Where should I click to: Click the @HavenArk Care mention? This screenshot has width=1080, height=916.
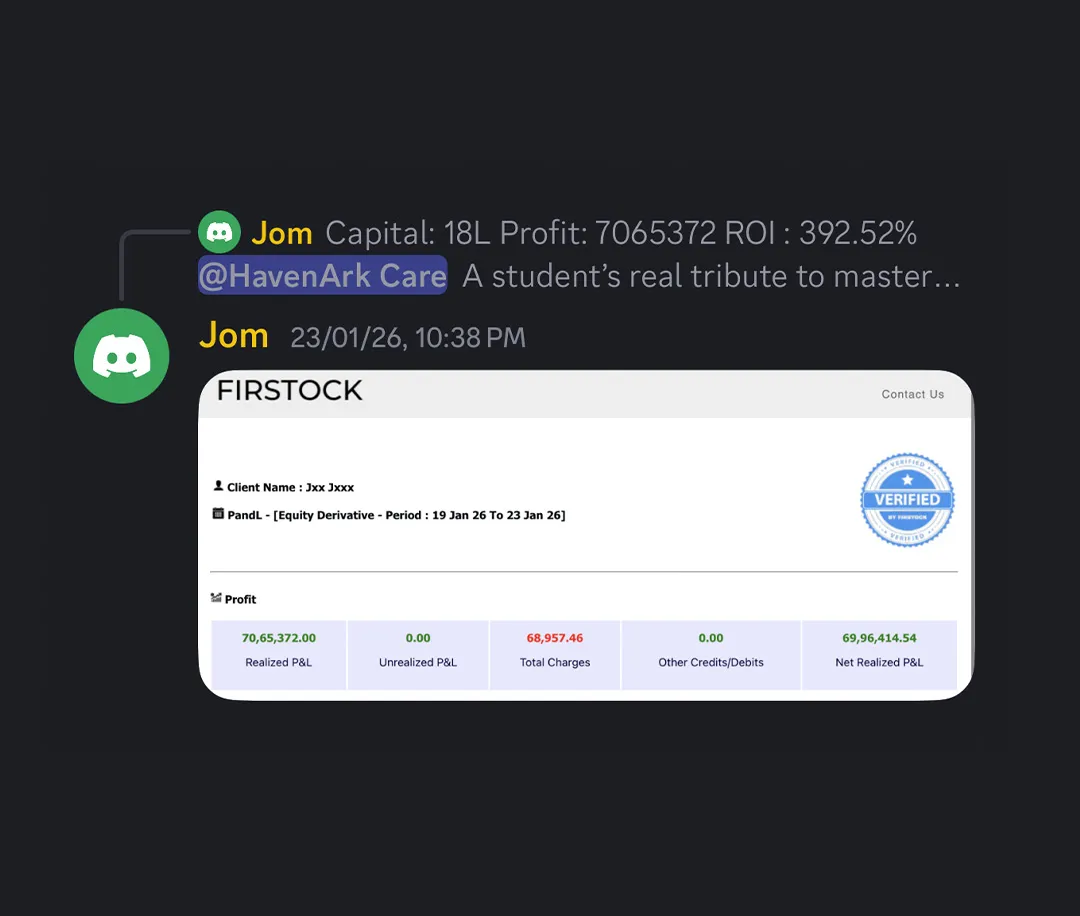322,275
